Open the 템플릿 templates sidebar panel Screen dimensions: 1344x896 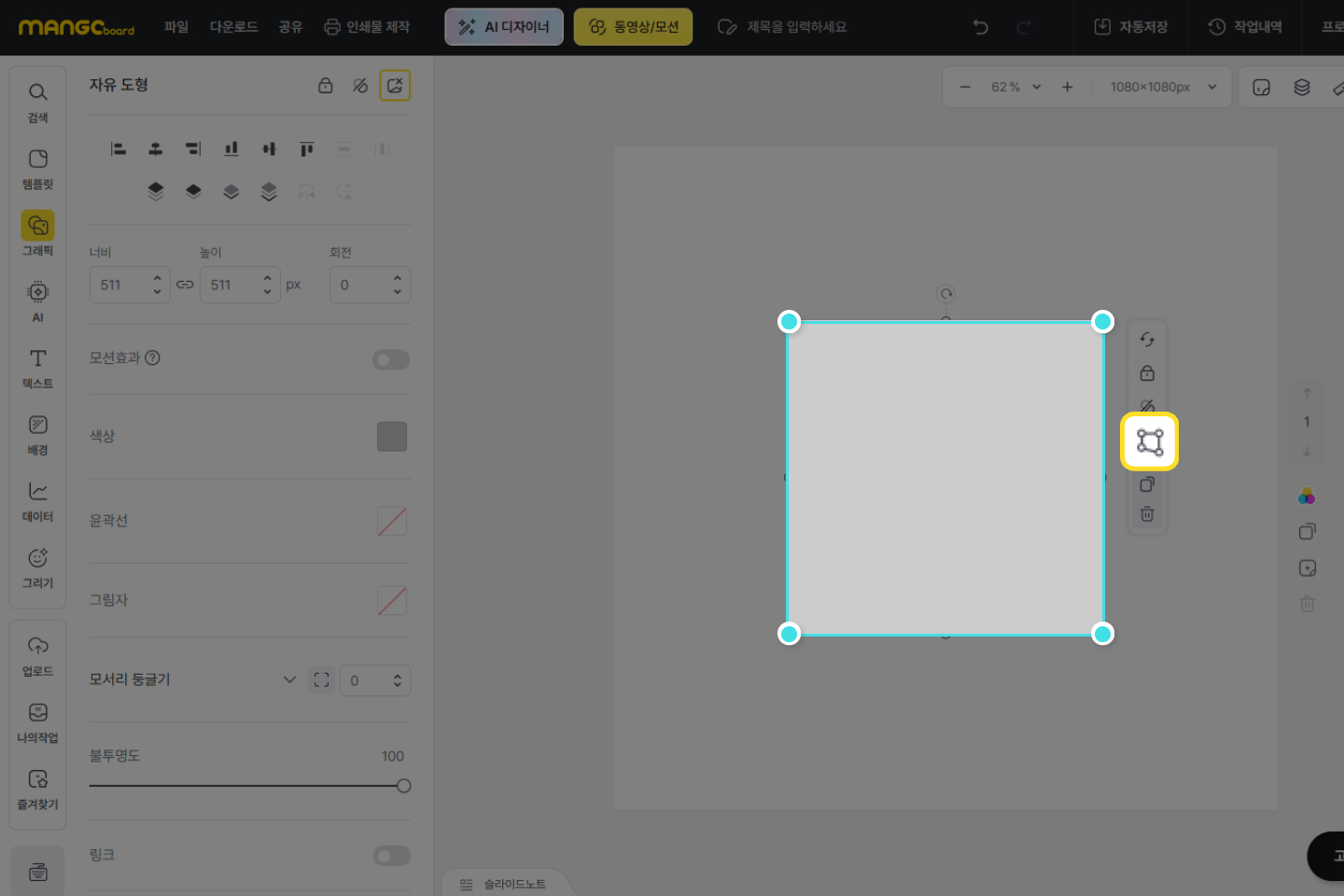point(37,168)
